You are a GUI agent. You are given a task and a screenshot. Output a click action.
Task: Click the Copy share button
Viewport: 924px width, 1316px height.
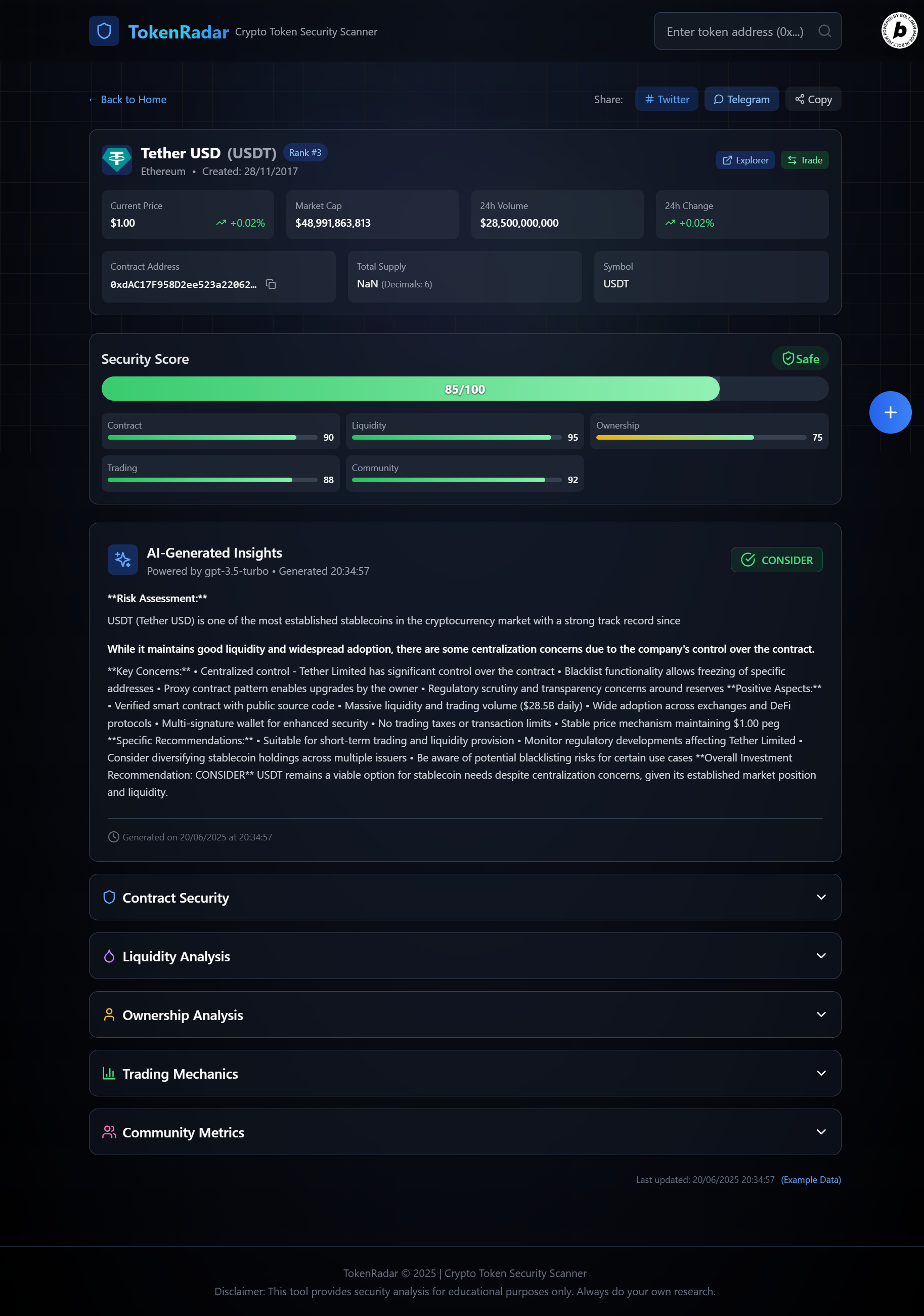pos(813,99)
